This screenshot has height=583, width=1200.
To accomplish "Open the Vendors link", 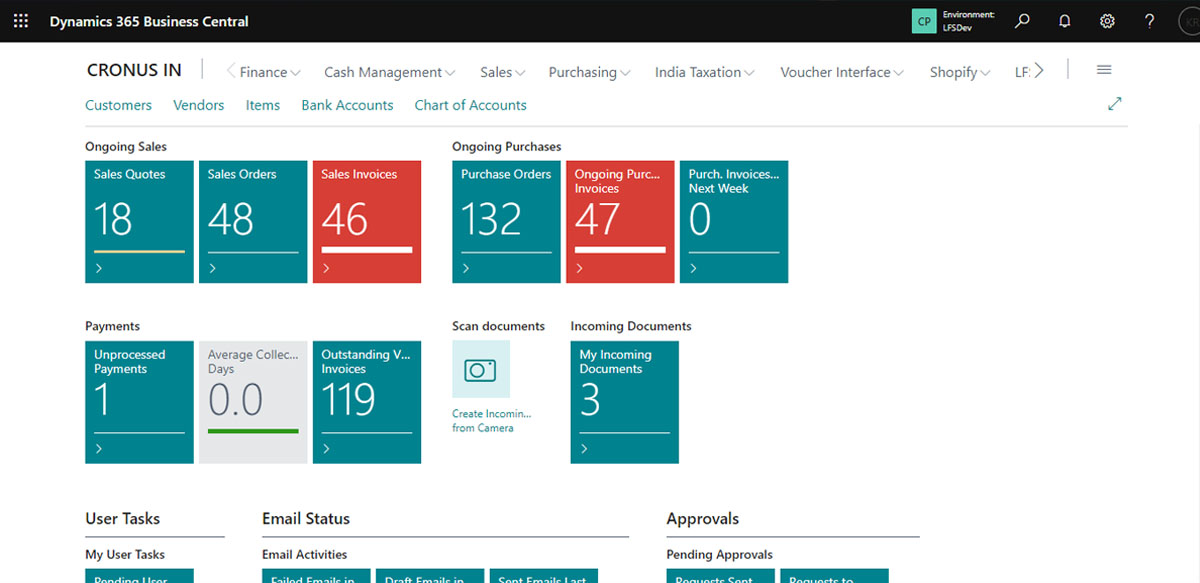I will (198, 105).
